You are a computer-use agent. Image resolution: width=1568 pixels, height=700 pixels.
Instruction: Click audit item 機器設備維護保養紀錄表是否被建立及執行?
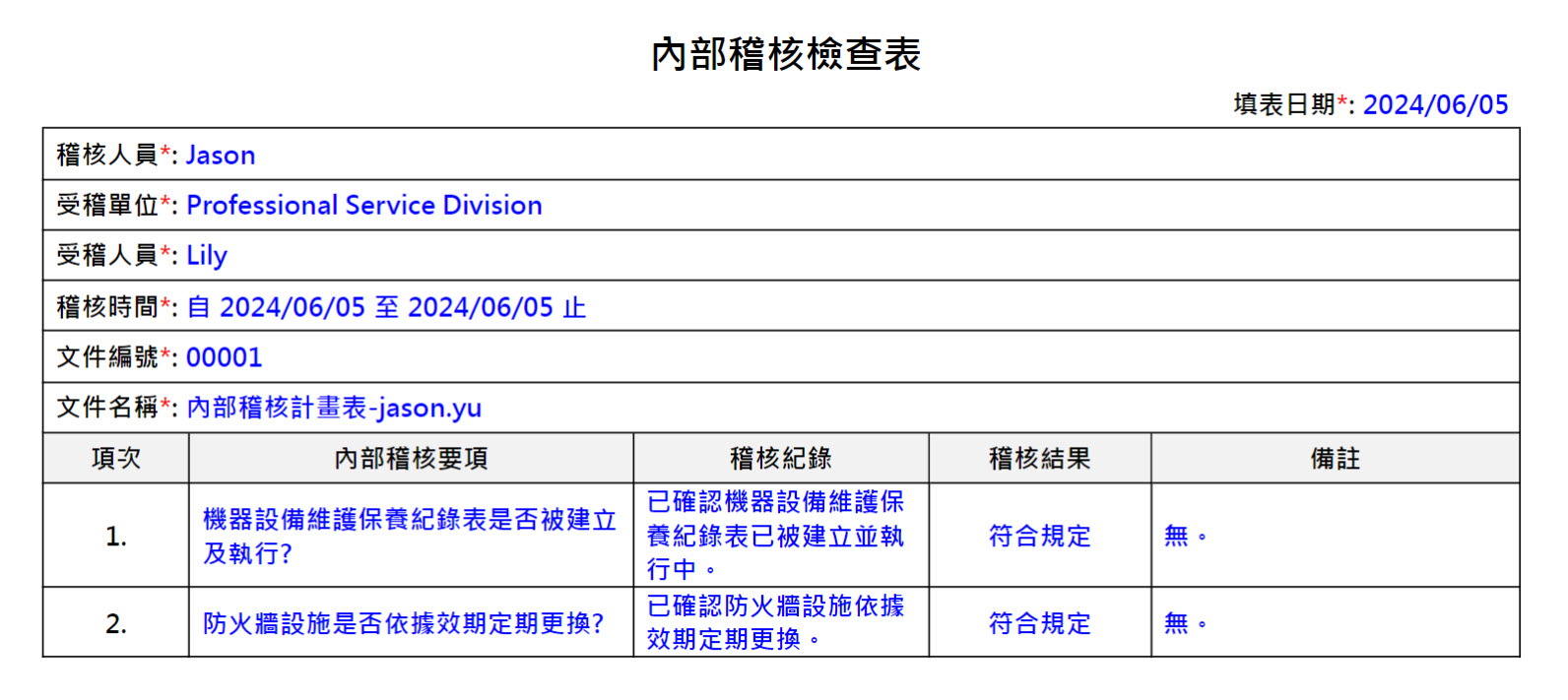[410, 537]
